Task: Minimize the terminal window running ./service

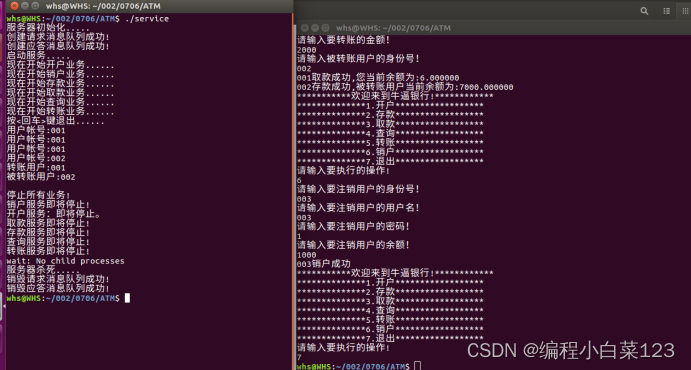Action: pos(25,6)
